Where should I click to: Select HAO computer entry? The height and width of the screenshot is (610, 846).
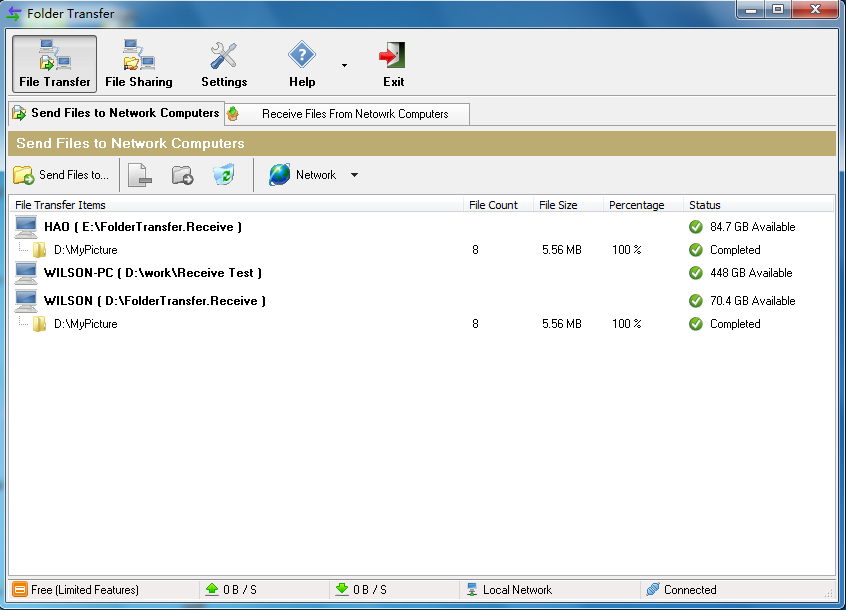coord(143,227)
